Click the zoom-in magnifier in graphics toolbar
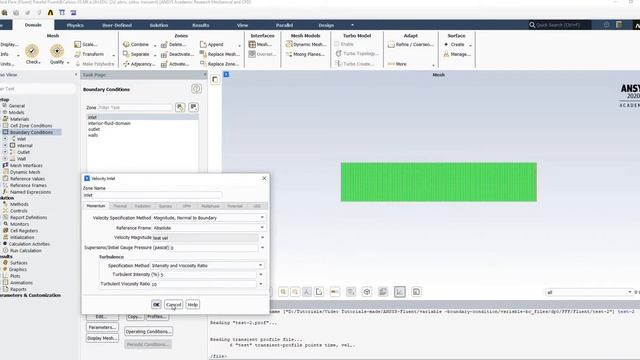The width and height of the screenshot is (640, 360). [x=283, y=291]
